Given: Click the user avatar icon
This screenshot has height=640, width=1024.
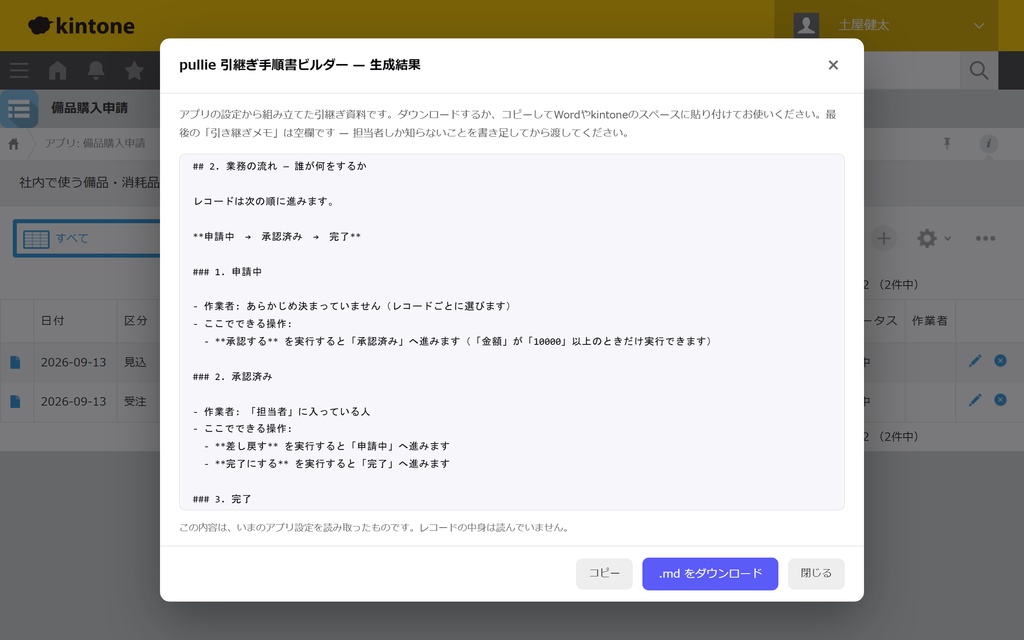Looking at the screenshot, I should point(806,25).
